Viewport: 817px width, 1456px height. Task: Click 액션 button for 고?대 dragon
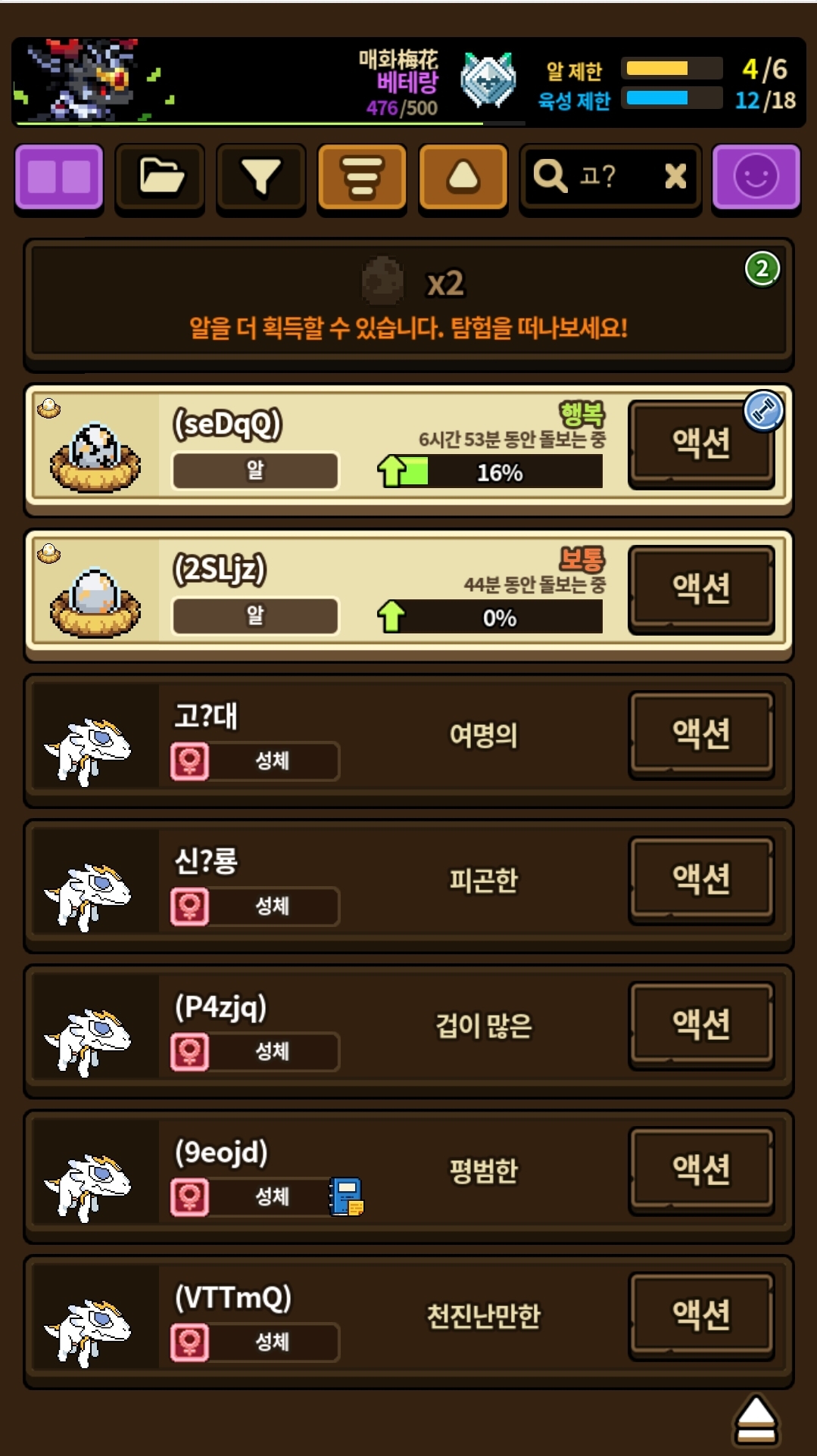point(702,734)
